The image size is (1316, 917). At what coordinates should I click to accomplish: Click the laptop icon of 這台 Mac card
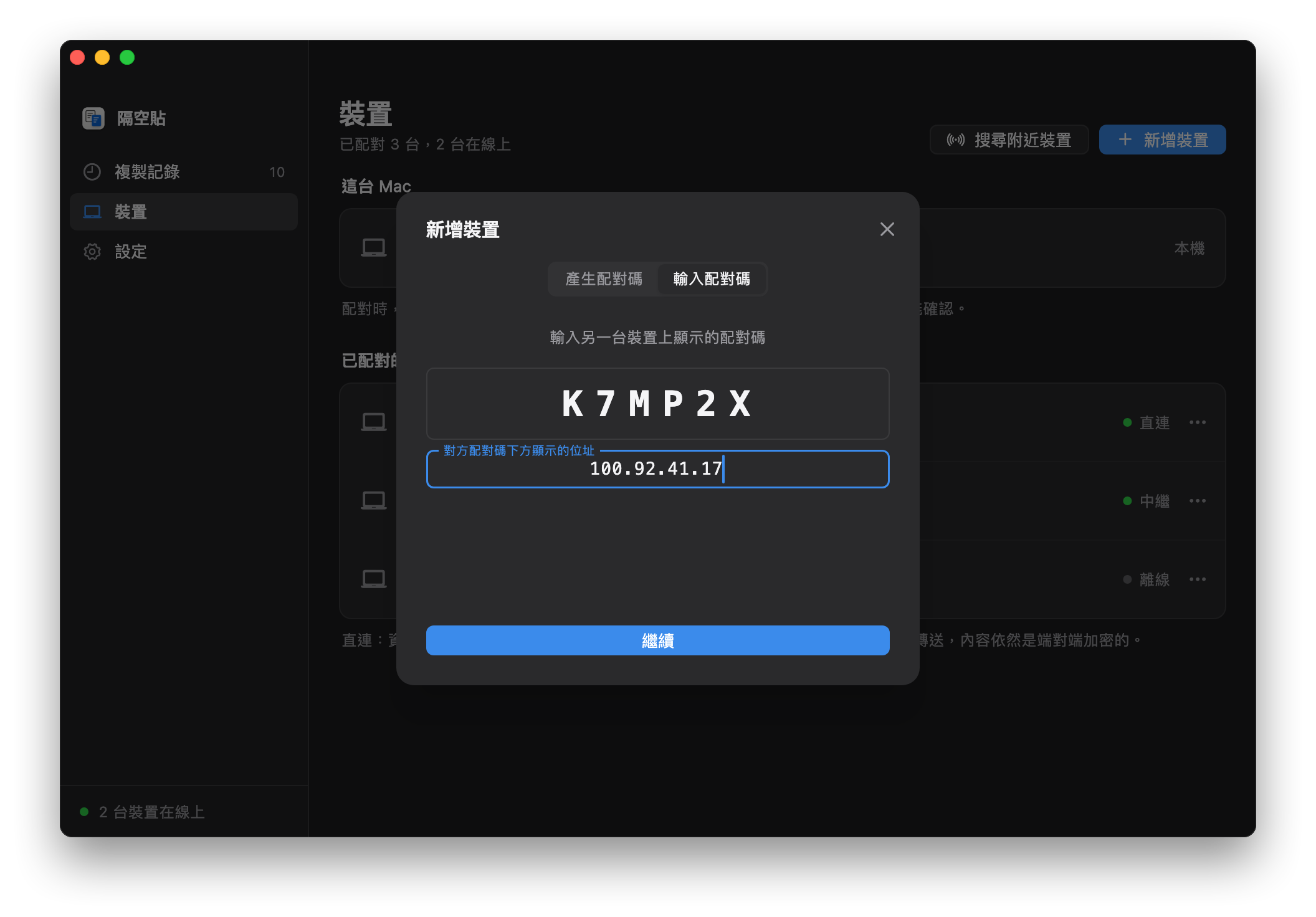point(374,248)
